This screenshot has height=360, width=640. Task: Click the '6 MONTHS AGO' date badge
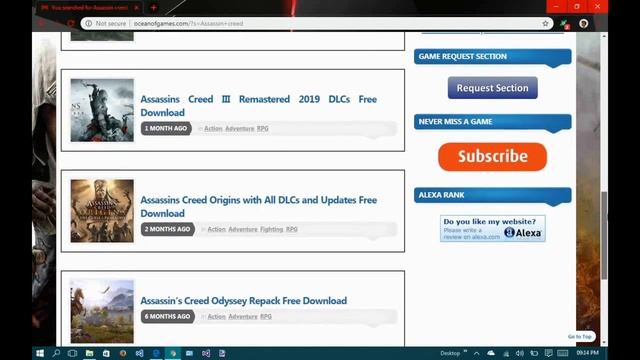point(167,317)
